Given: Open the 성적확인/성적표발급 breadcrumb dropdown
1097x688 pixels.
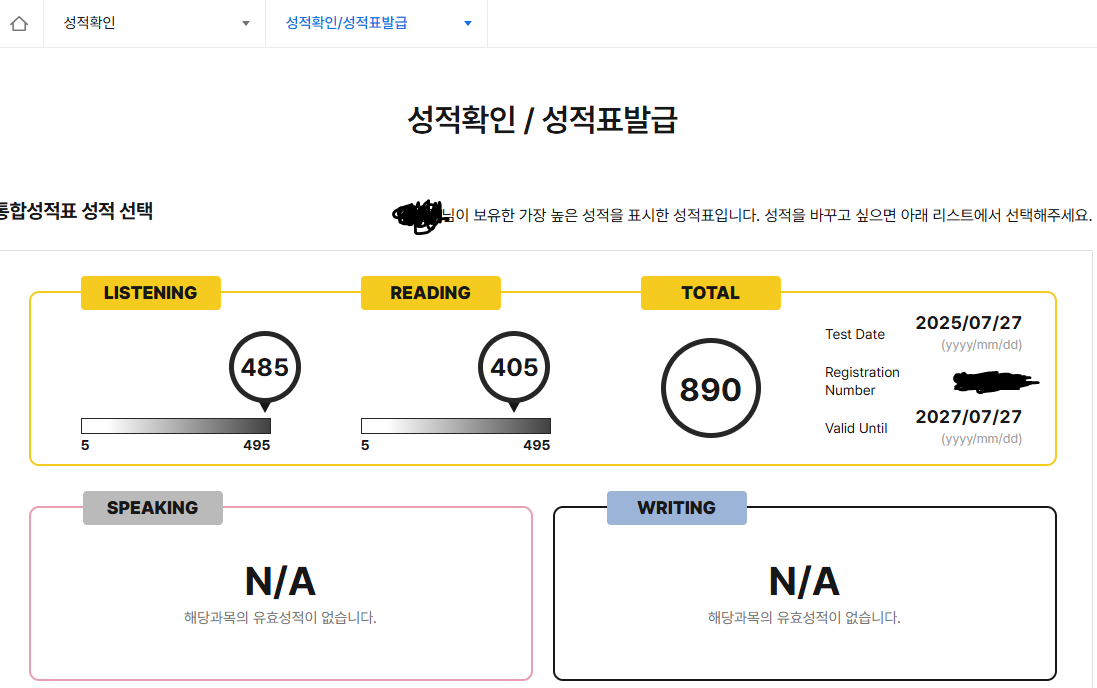Looking at the screenshot, I should pyautogui.click(x=376, y=24).
